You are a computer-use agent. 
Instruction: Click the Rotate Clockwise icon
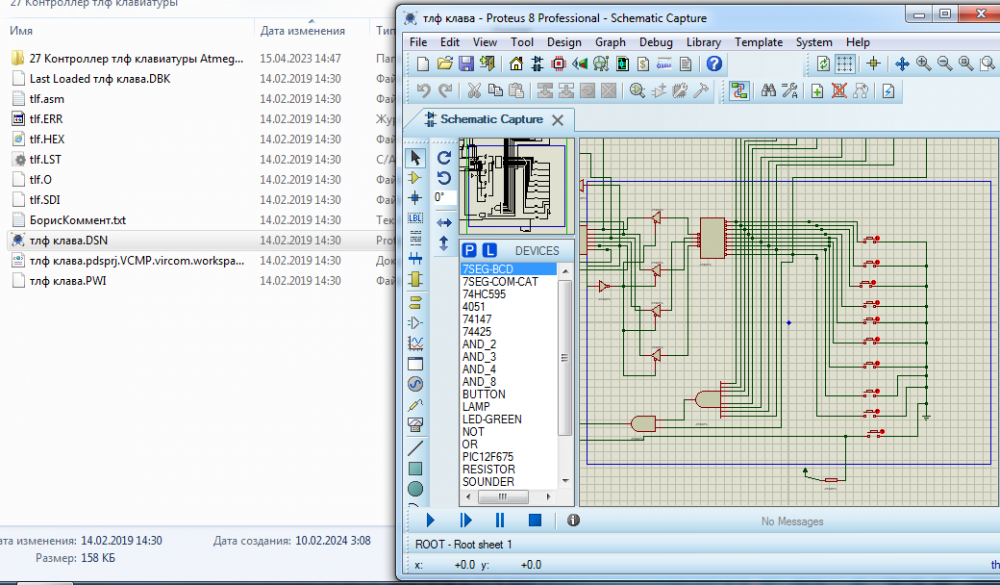[x=444, y=158]
